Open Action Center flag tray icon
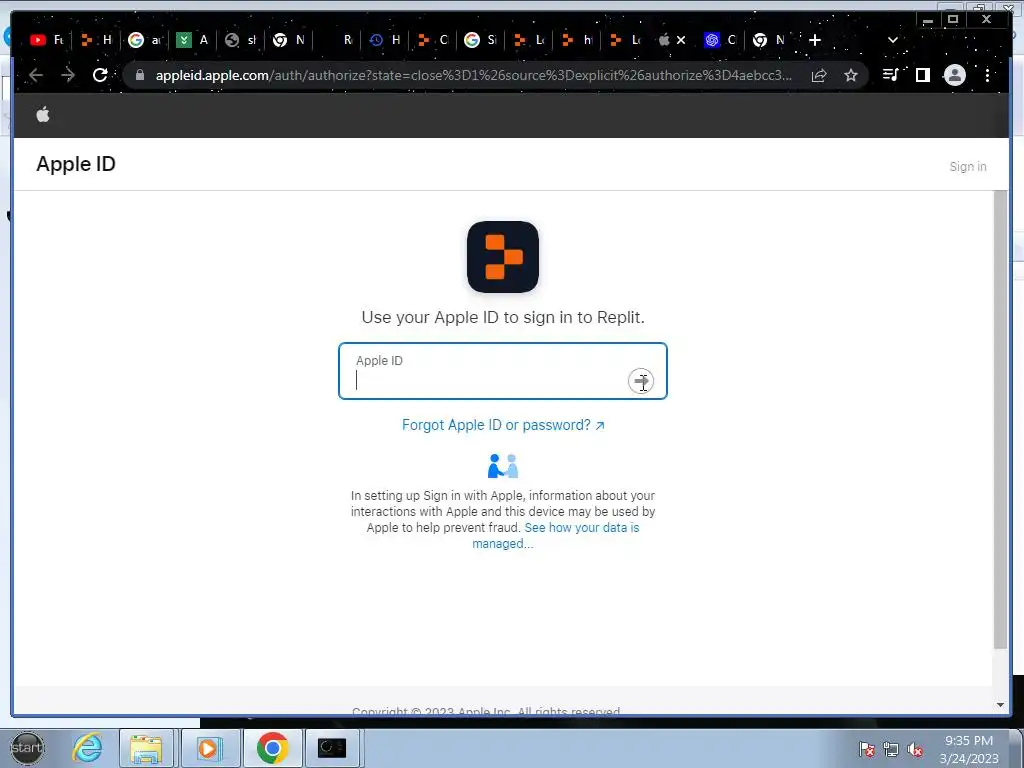 click(867, 749)
